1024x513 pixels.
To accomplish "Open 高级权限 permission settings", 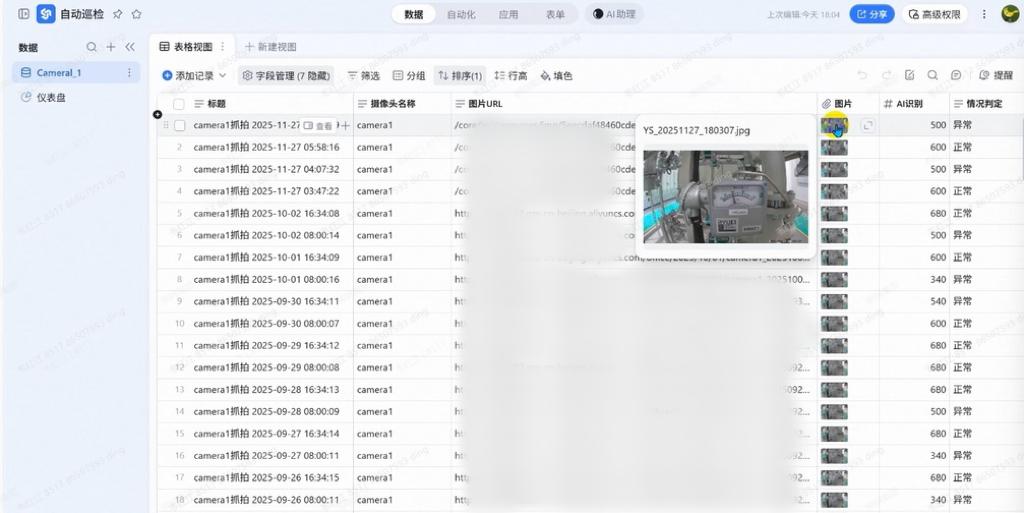I will (935, 14).
